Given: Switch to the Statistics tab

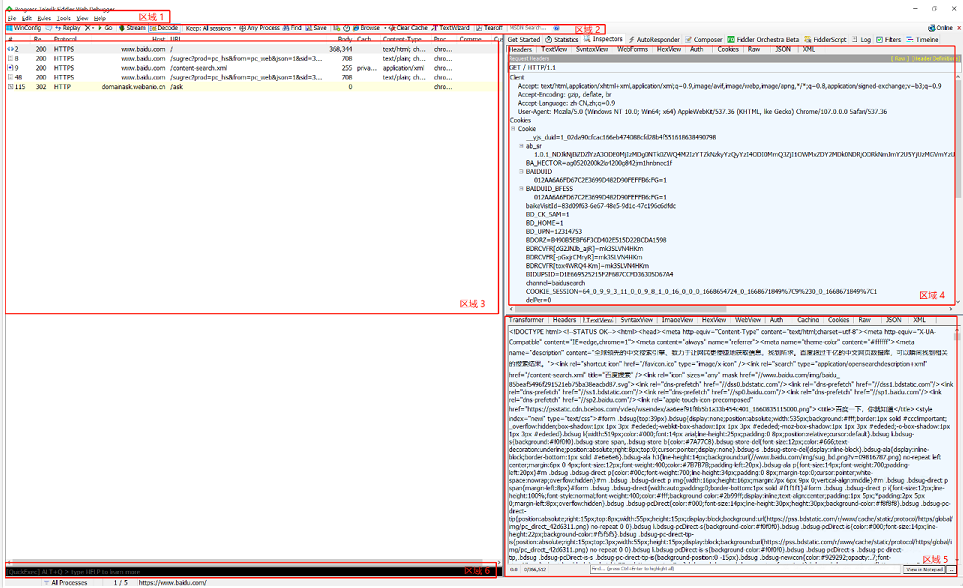Looking at the screenshot, I should [562, 39].
